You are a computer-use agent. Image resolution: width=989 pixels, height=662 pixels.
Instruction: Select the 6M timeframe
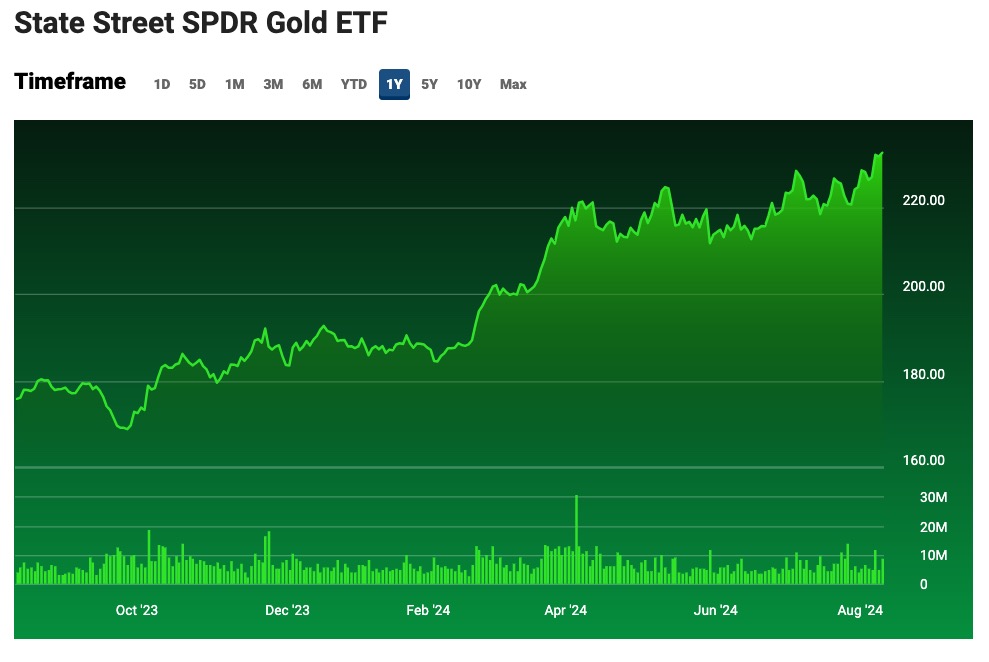click(312, 85)
